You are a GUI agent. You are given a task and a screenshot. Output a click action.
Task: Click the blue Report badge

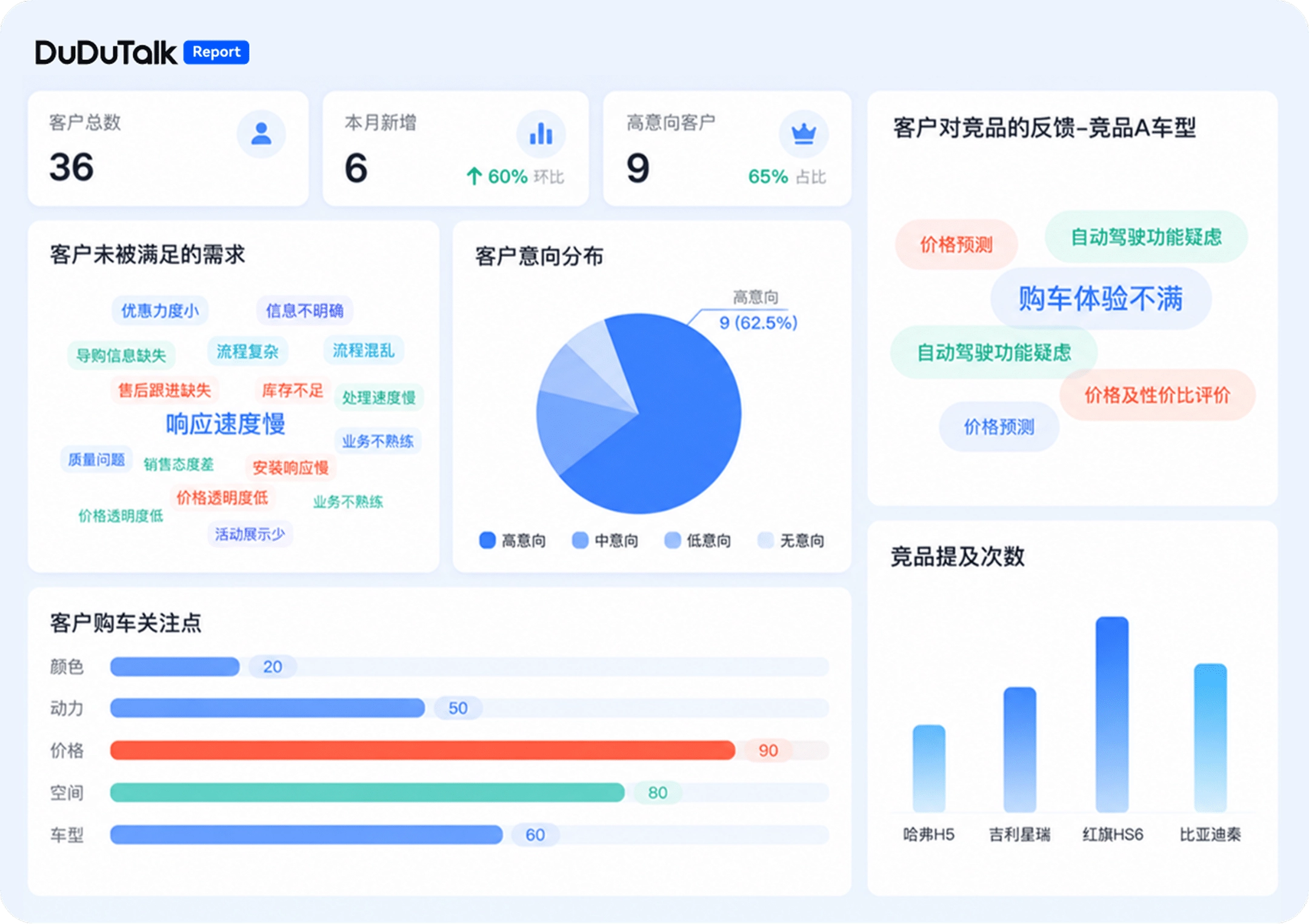pos(216,52)
